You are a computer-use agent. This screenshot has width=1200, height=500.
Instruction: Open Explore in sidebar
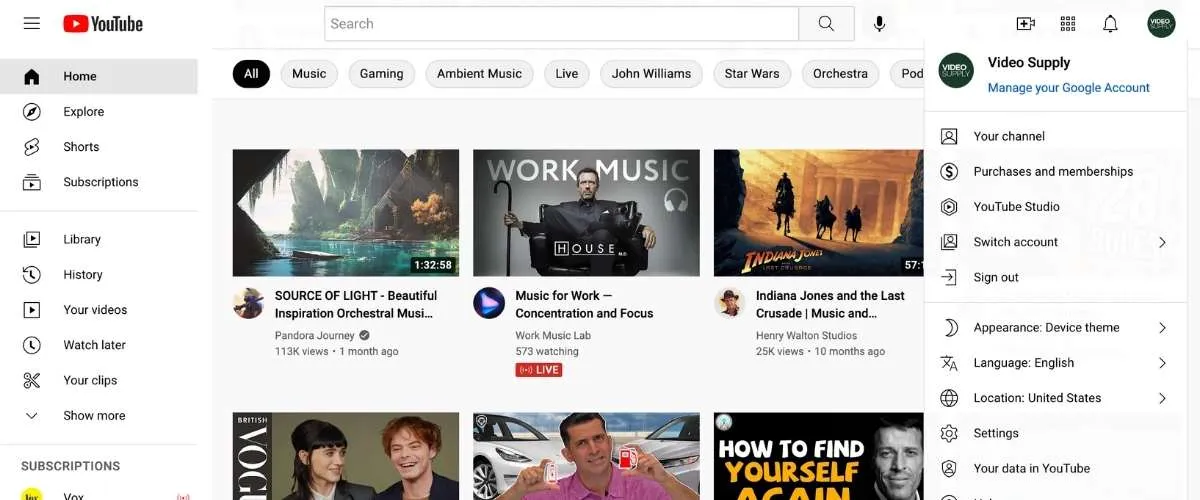click(99, 111)
